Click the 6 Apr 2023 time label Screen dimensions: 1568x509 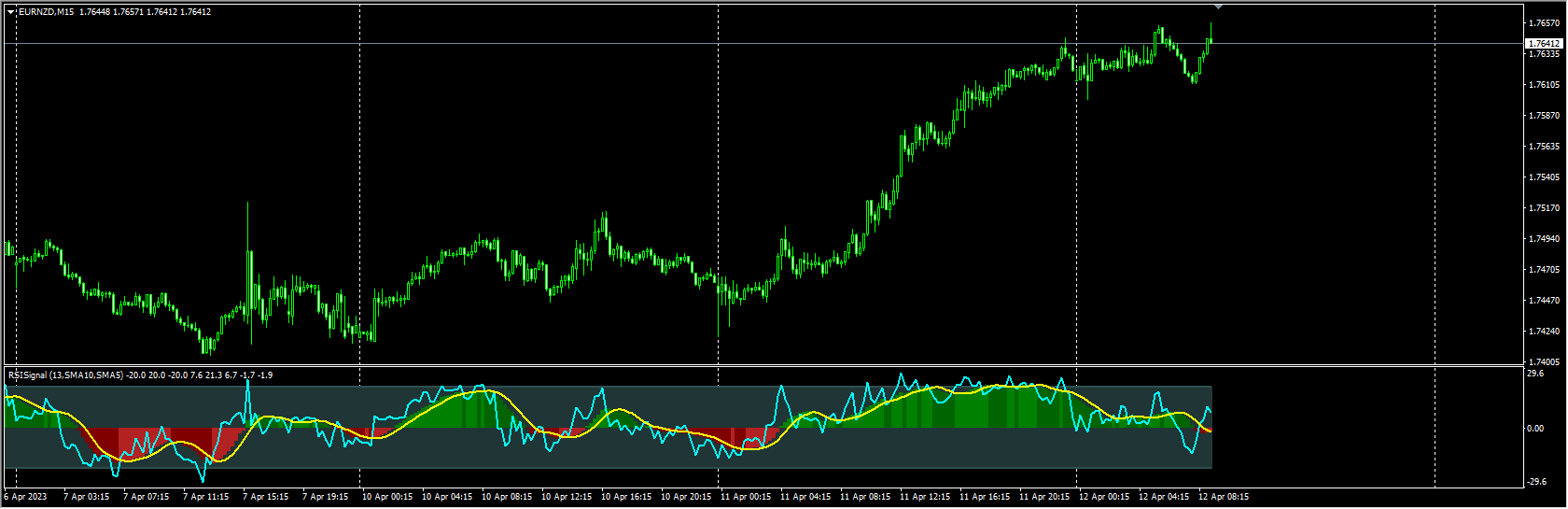point(26,497)
